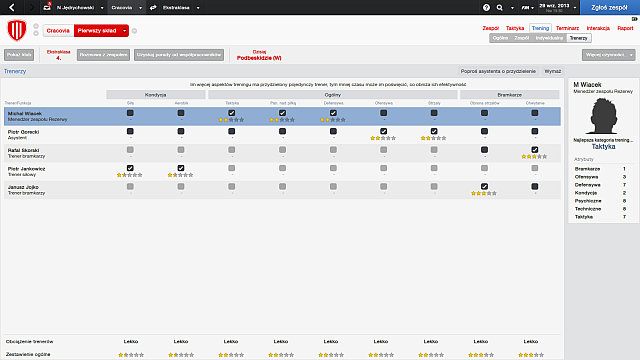The image size is (640, 360).
Task: Open the FM menu logo
Action: 526,7
